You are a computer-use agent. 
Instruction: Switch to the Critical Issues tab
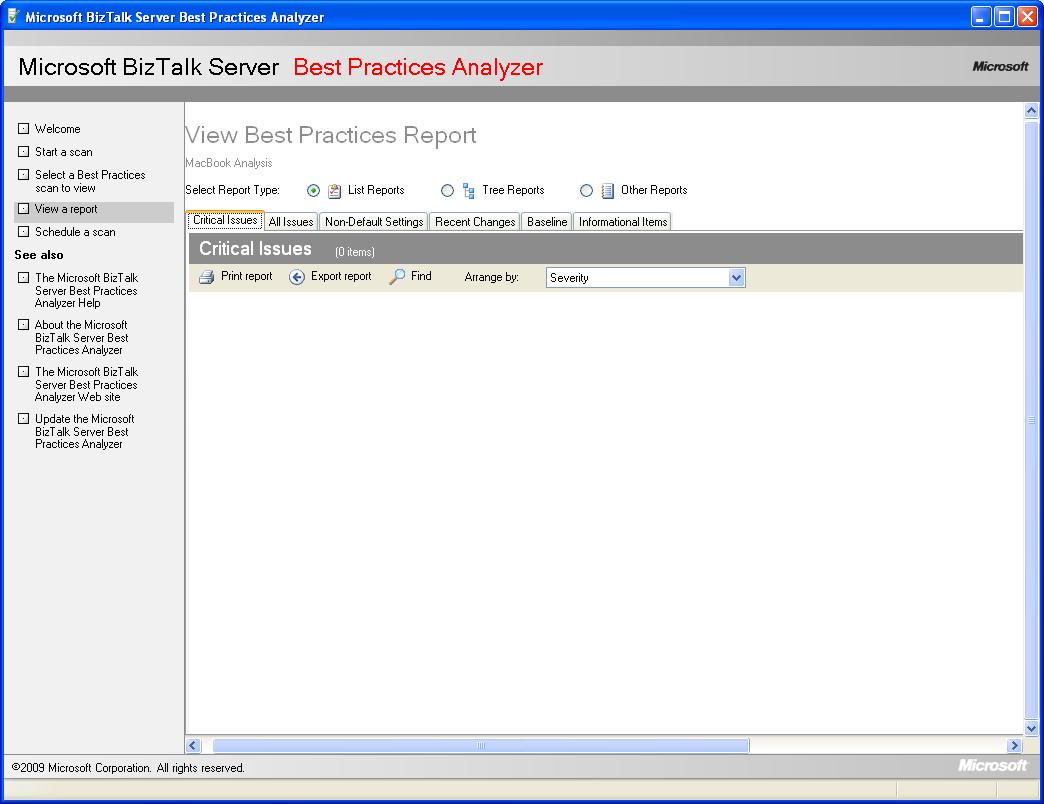[225, 220]
